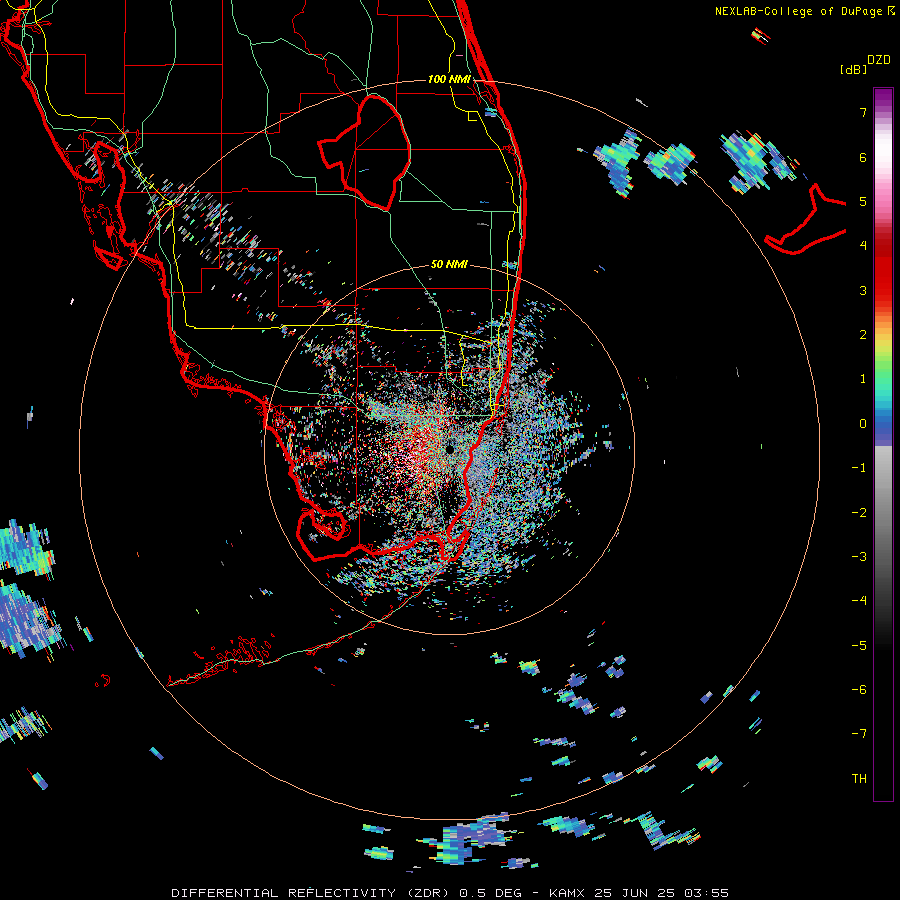Viewport: 900px width, 900px height.
Task: Click the 7 value on the color scale
Action: coord(863,112)
